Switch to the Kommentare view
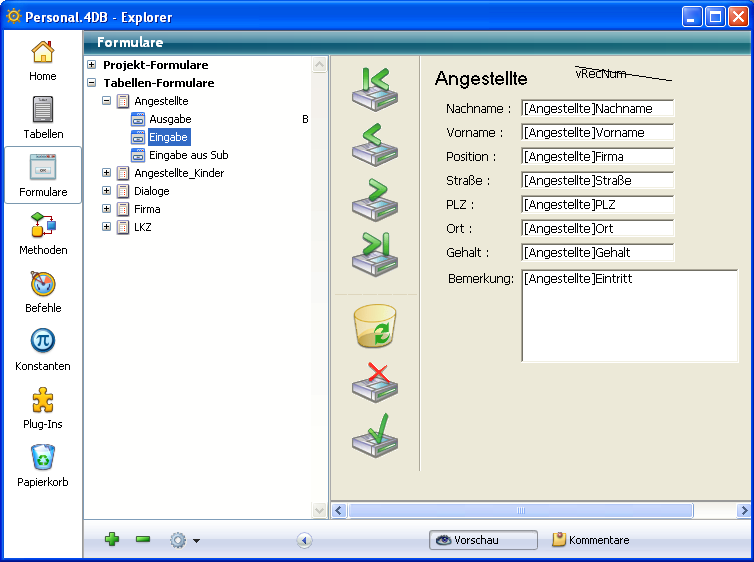This screenshot has height=562, width=754. [590, 540]
